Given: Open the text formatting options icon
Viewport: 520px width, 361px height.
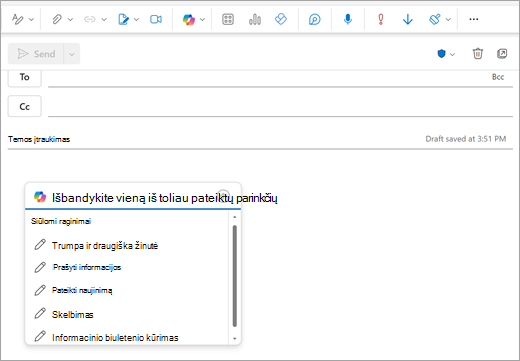Looking at the screenshot, I should point(17,19).
